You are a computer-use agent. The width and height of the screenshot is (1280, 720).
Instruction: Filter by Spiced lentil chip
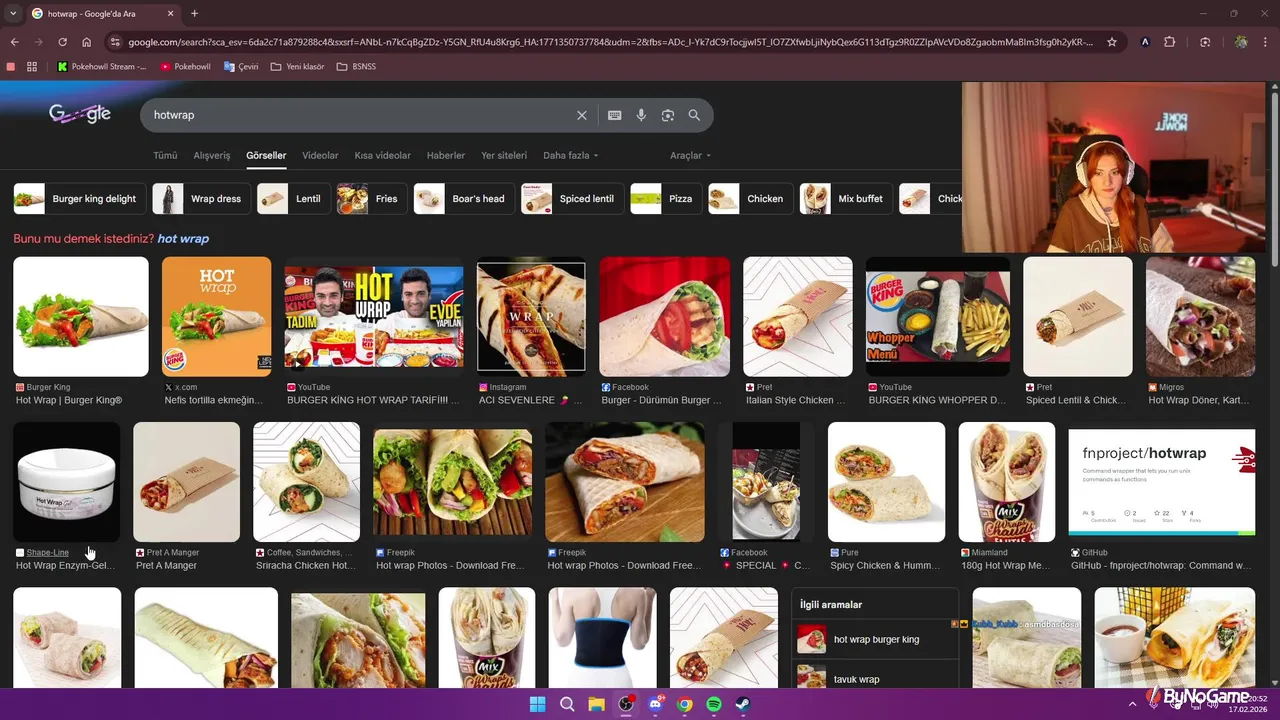pos(572,199)
